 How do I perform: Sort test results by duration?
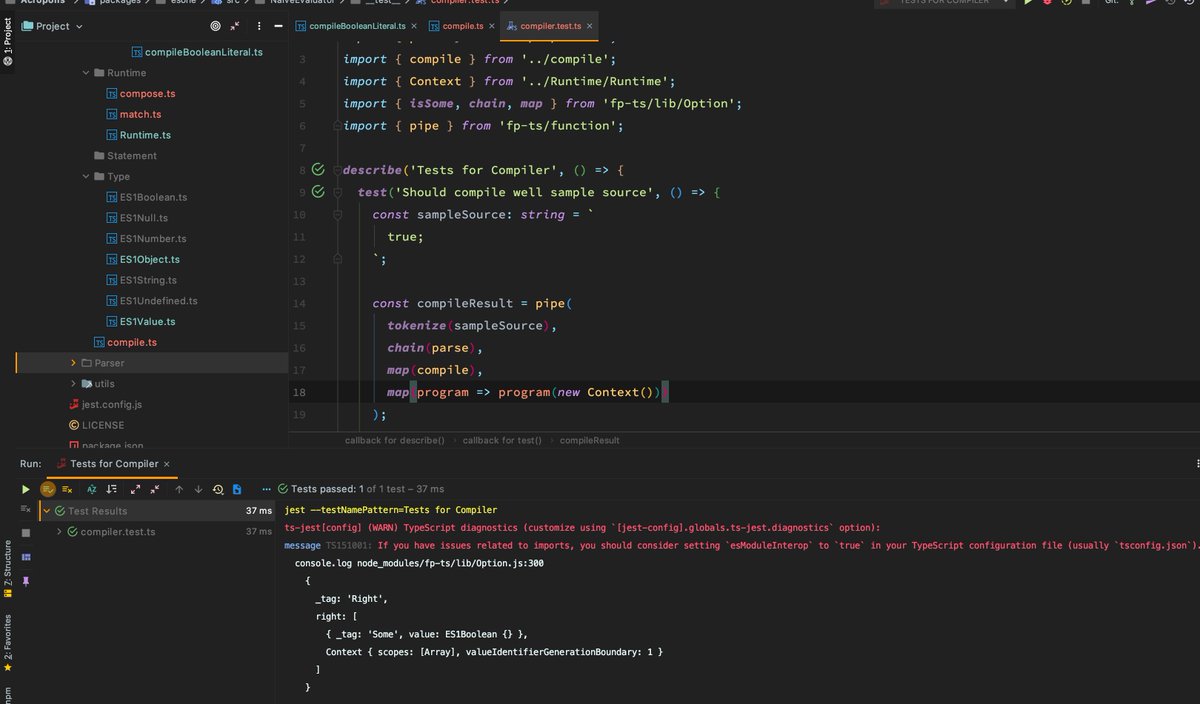111,489
